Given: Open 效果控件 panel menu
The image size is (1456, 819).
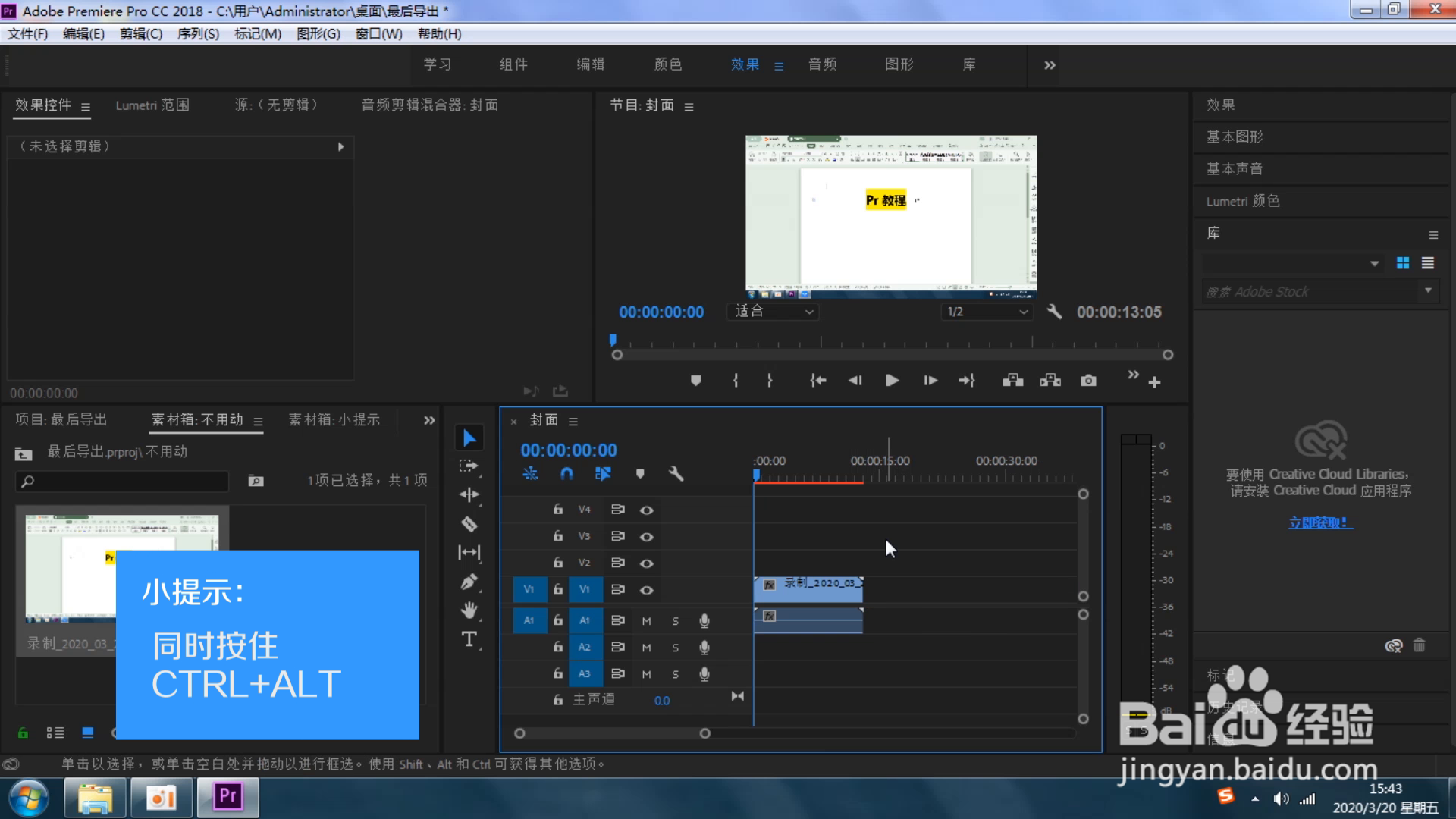Looking at the screenshot, I should pyautogui.click(x=86, y=107).
